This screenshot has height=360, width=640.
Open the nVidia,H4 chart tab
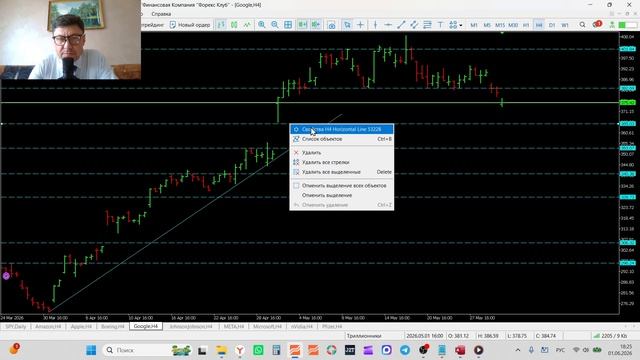302,327
